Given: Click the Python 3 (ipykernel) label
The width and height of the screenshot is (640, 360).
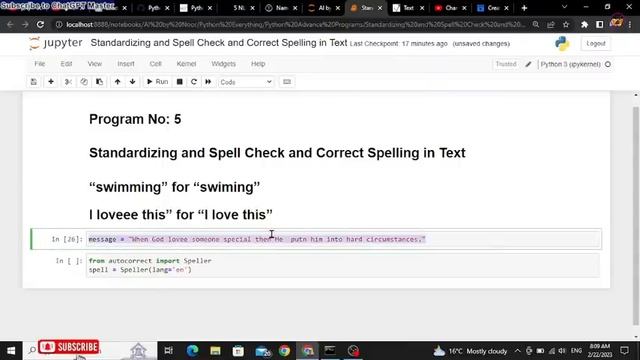Looking at the screenshot, I should (x=570, y=64).
